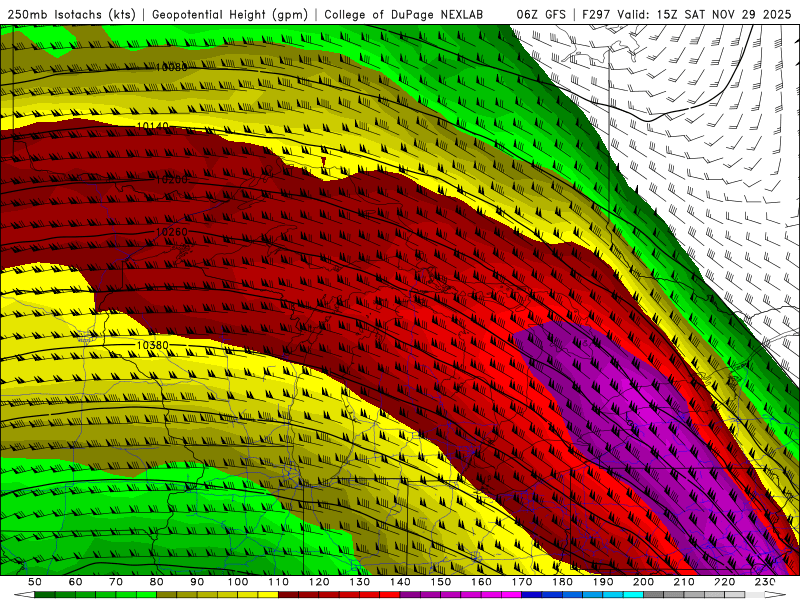The image size is (800, 600).
Task: Click the 200 value on the color scale
Action: (643, 582)
